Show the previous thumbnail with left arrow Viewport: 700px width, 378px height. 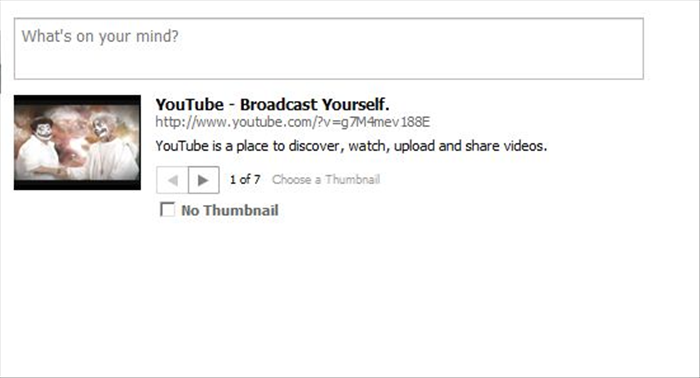(172, 180)
